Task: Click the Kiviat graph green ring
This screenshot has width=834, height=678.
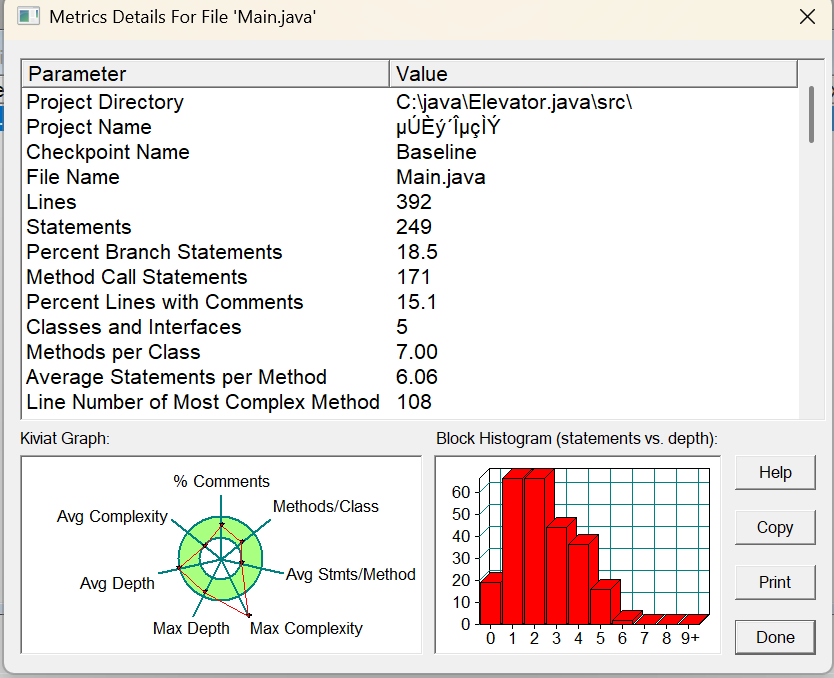Action: pos(251,550)
